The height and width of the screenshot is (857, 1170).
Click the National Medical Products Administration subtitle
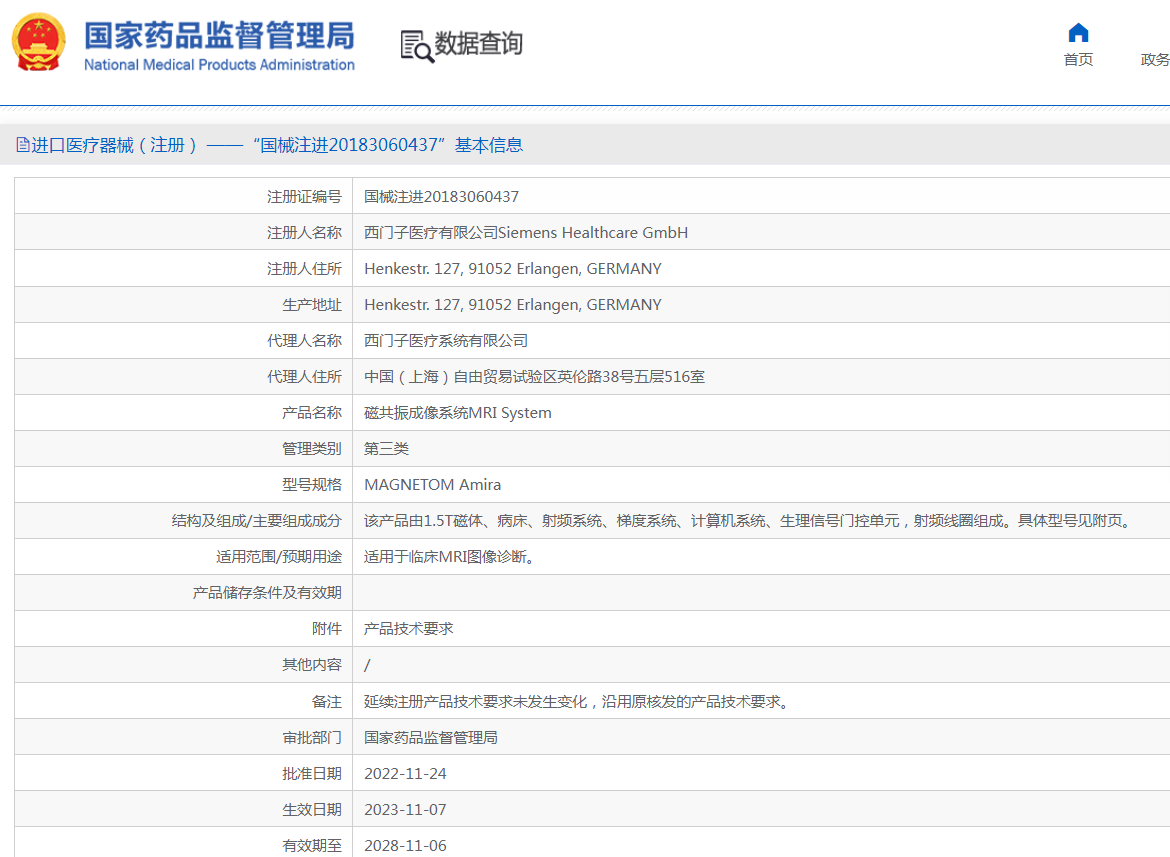(219, 65)
